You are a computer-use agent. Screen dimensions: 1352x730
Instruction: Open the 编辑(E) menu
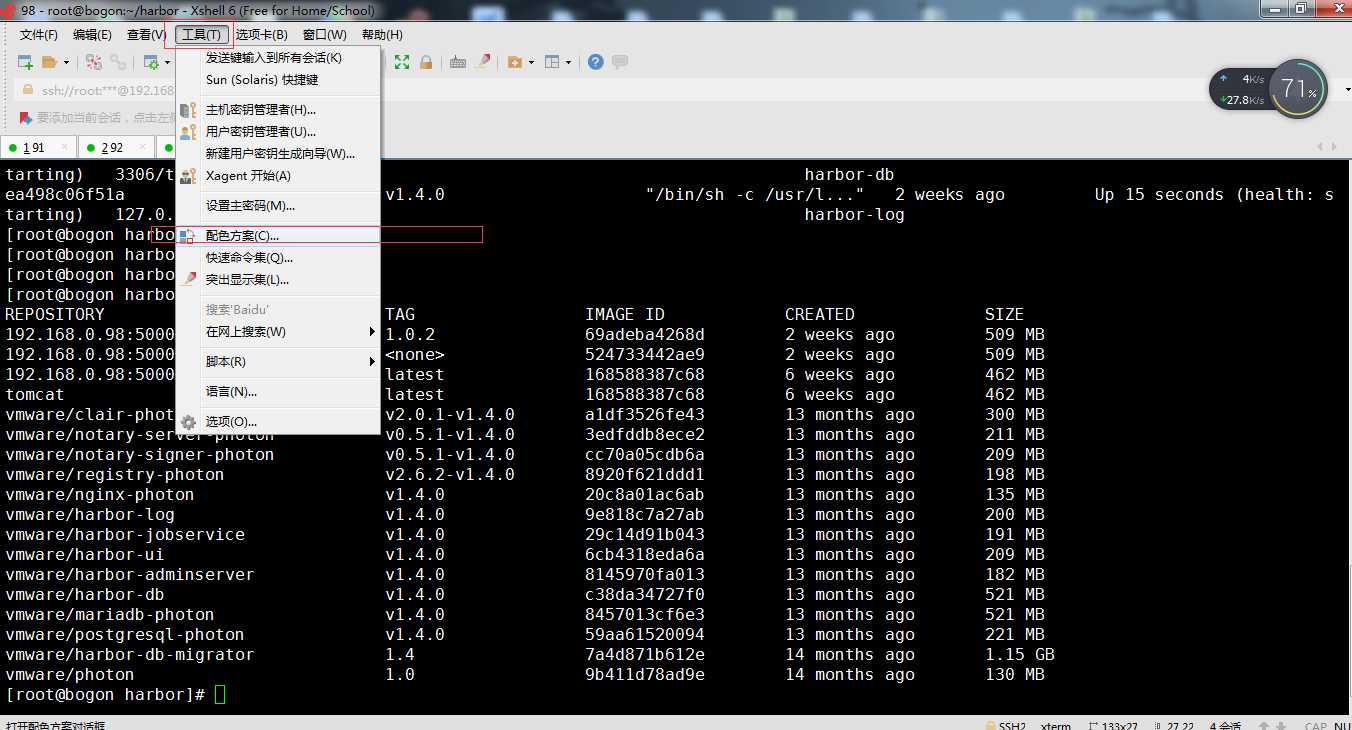click(x=92, y=35)
